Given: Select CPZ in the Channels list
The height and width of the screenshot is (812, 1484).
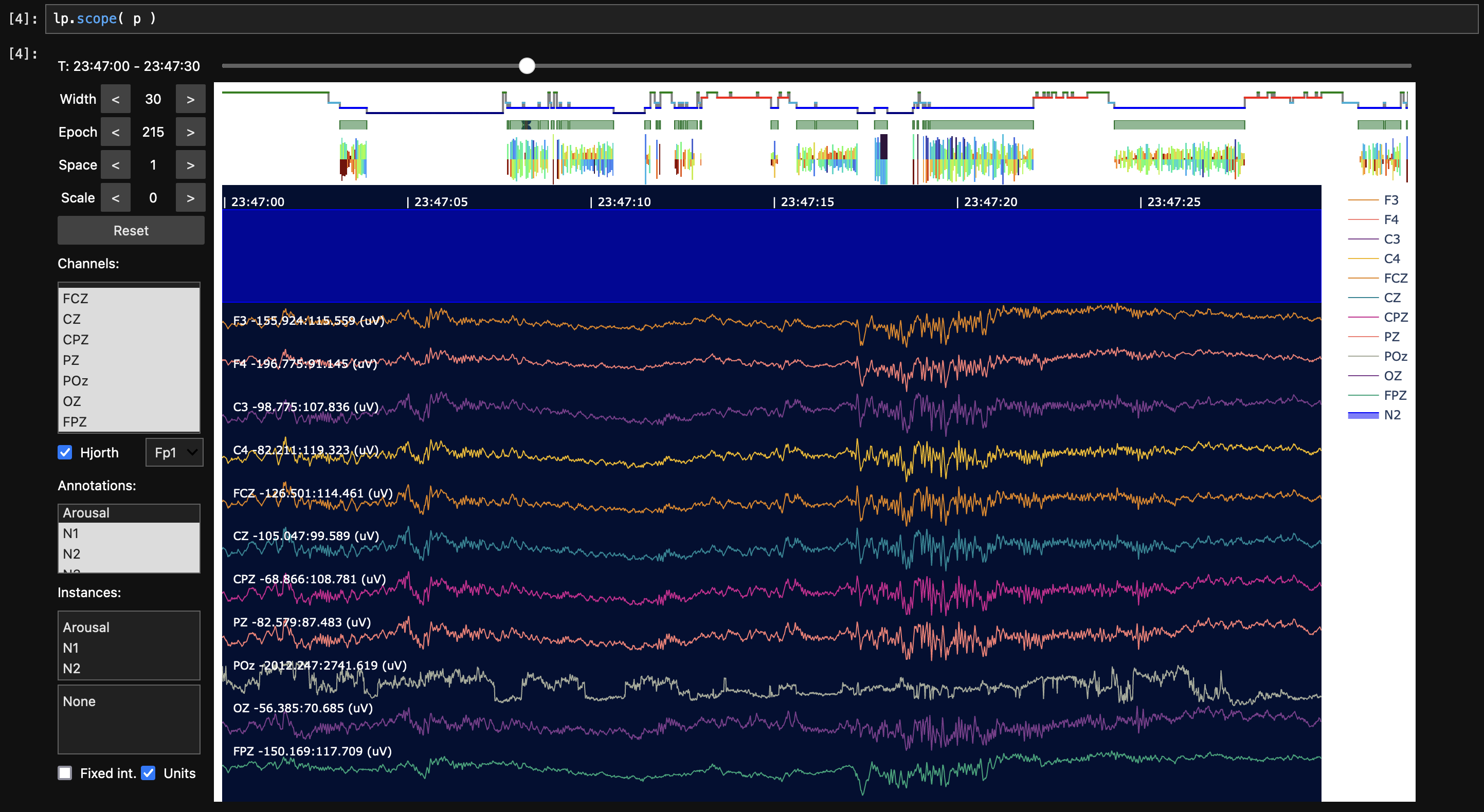Looking at the screenshot, I should click(76, 339).
